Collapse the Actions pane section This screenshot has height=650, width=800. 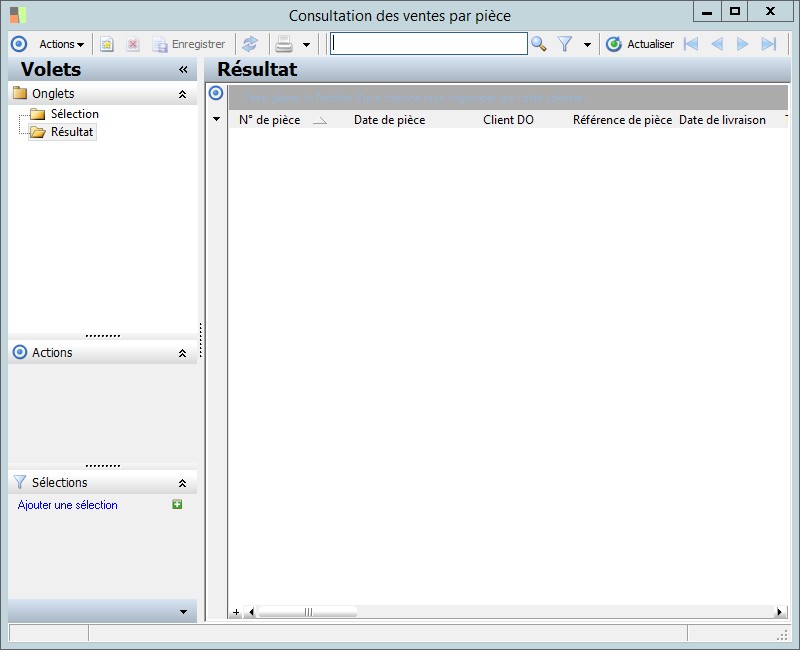click(x=182, y=353)
